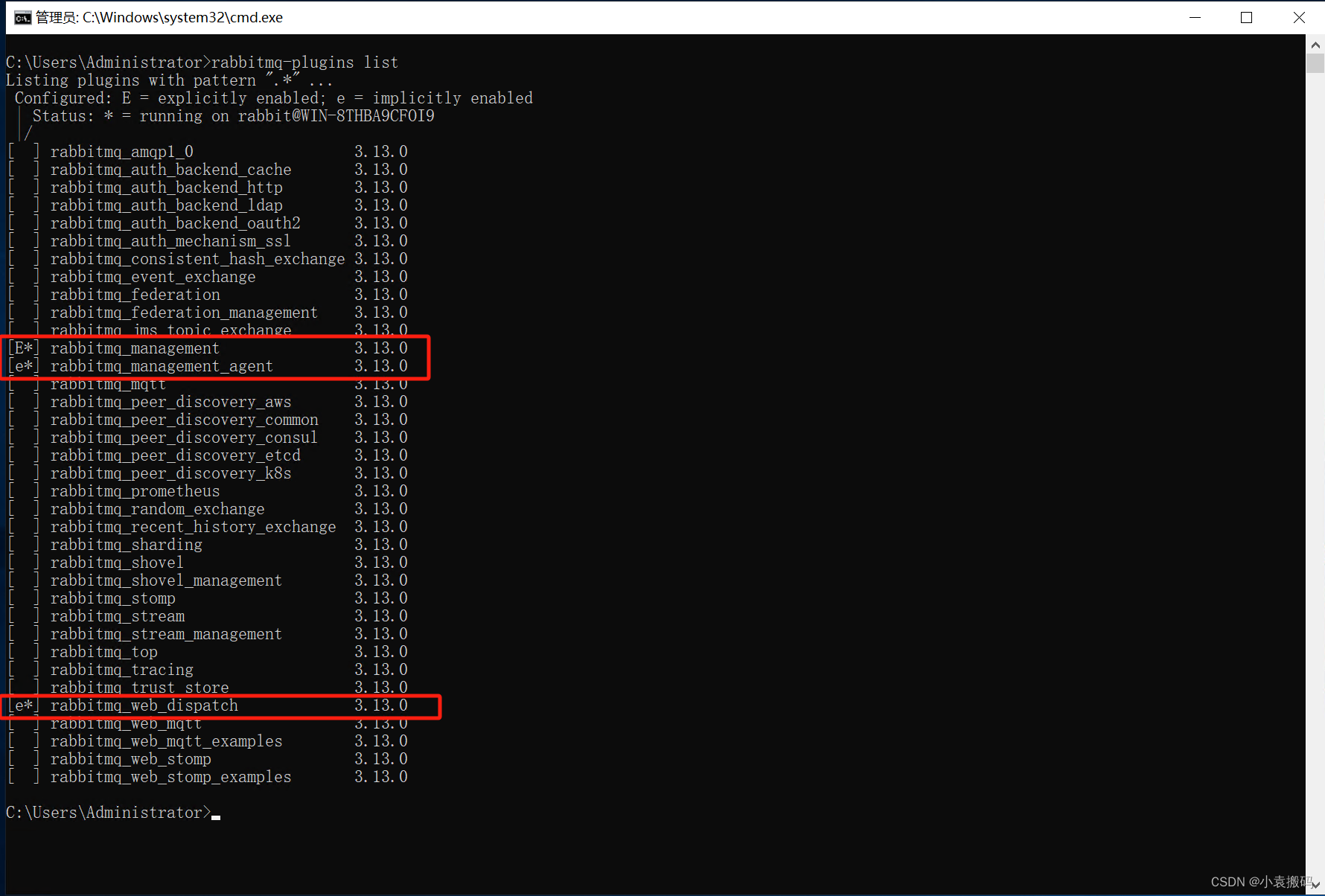The width and height of the screenshot is (1325, 896).
Task: Maximize the cmd.exe window
Action: pyautogui.click(x=1247, y=17)
